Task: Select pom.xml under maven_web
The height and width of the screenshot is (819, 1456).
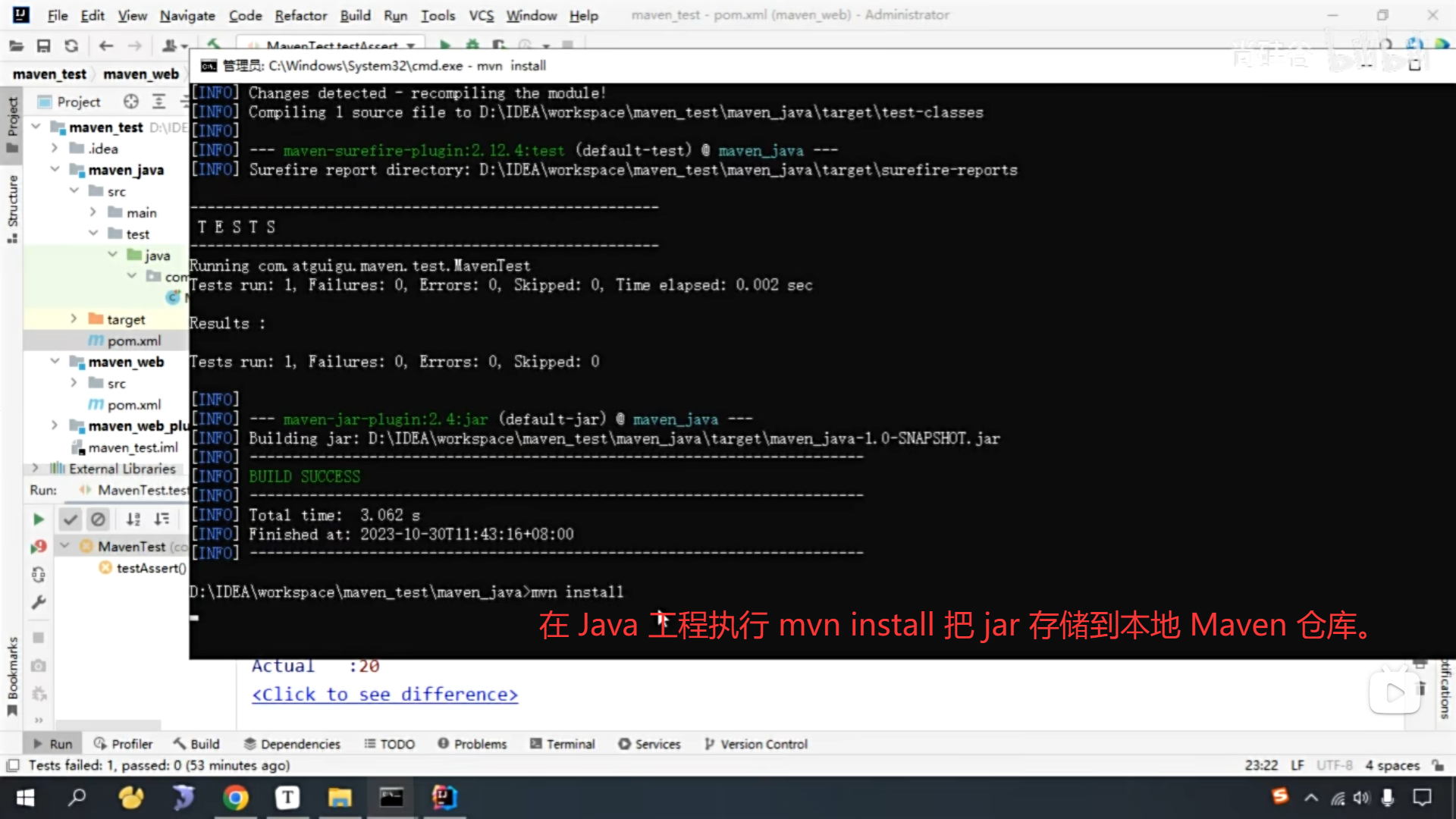Action: click(133, 405)
